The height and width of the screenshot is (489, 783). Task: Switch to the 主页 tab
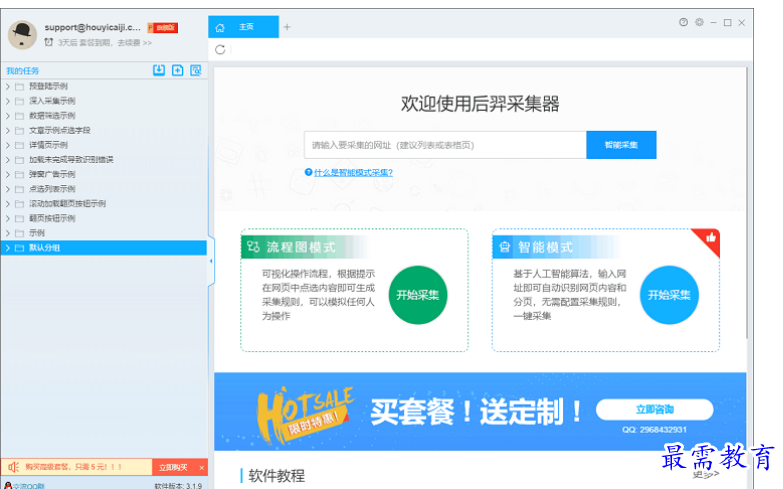[x=243, y=27]
